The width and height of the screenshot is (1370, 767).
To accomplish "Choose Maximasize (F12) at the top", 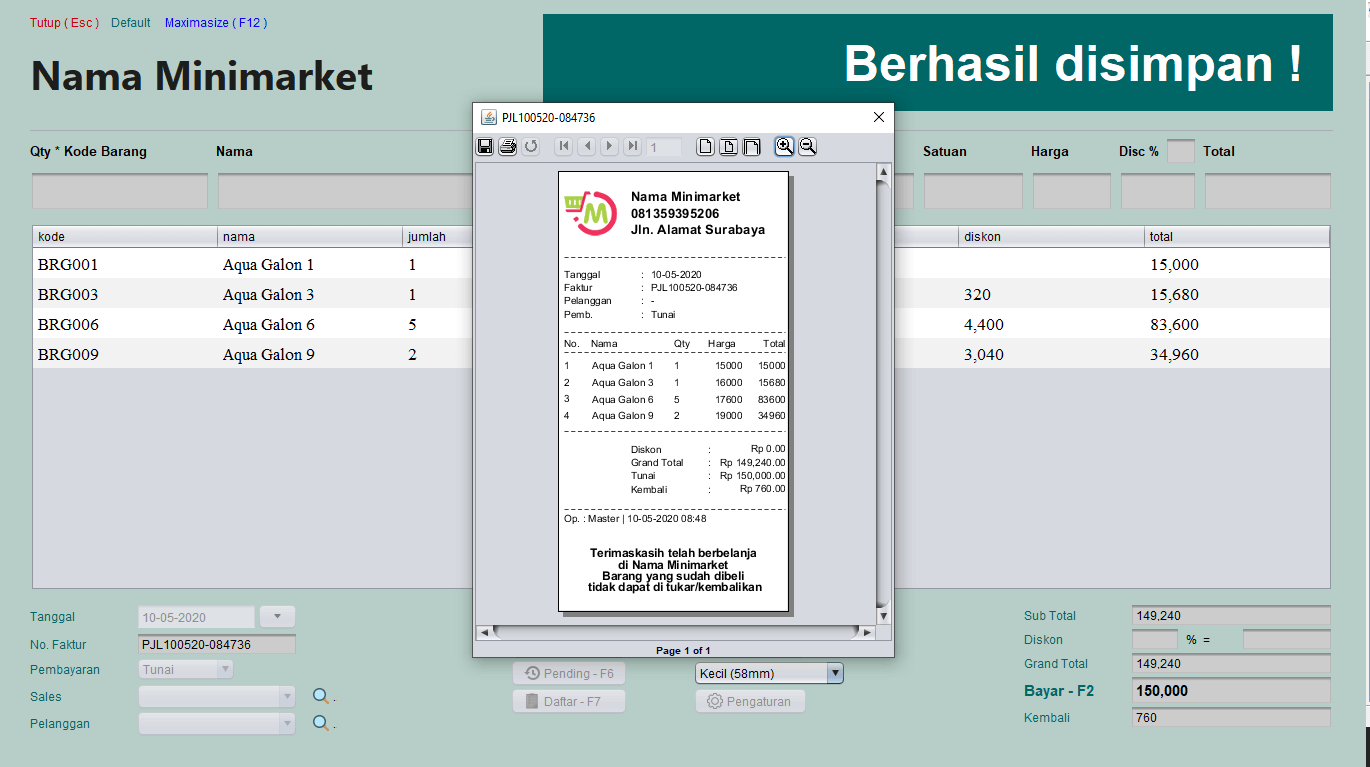I will coord(215,22).
